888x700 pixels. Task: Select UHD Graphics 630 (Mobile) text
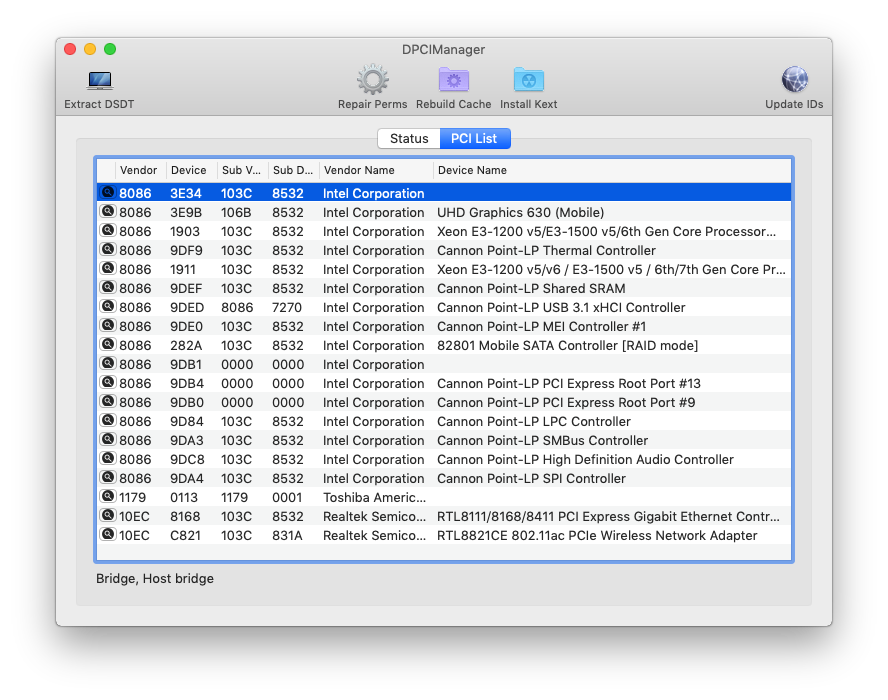coord(520,212)
